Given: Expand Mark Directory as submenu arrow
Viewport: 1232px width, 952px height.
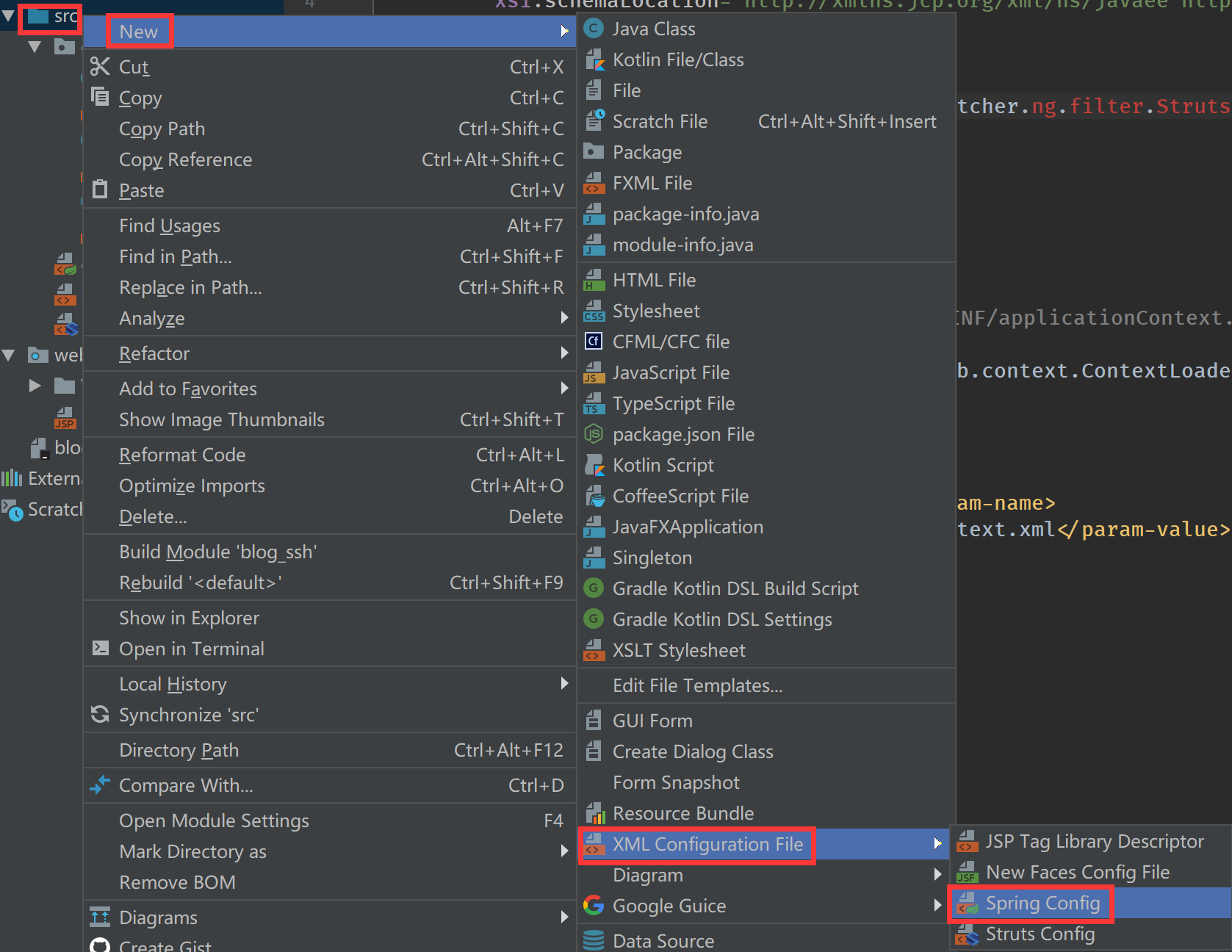Looking at the screenshot, I should click(564, 851).
